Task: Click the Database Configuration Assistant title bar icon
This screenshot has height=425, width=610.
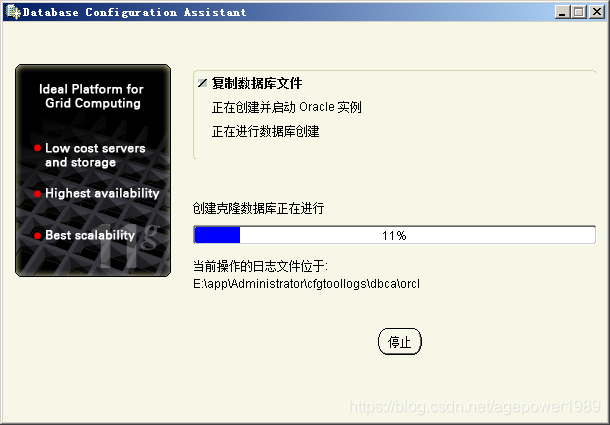Action: pos(13,12)
